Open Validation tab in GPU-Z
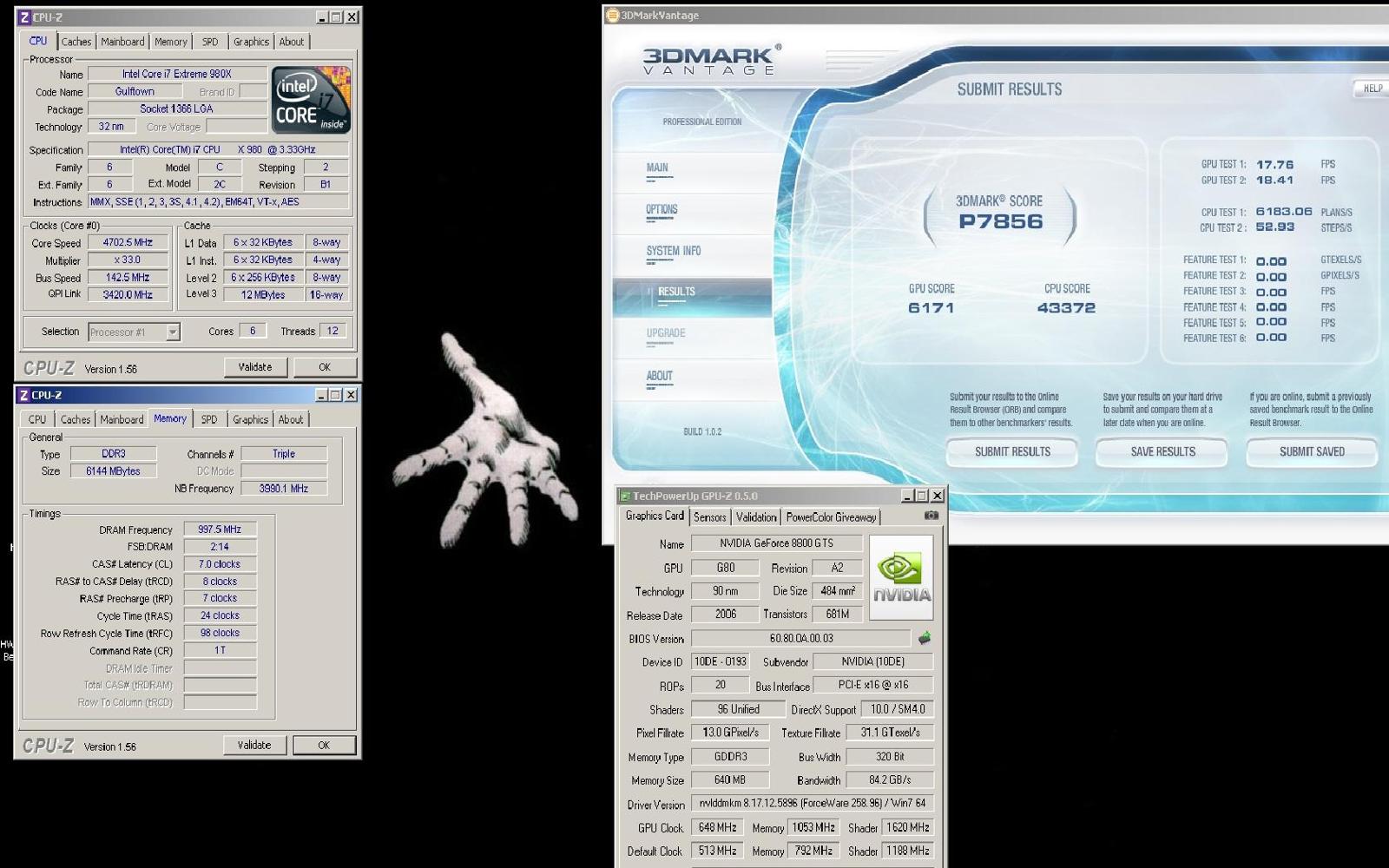 tap(756, 517)
